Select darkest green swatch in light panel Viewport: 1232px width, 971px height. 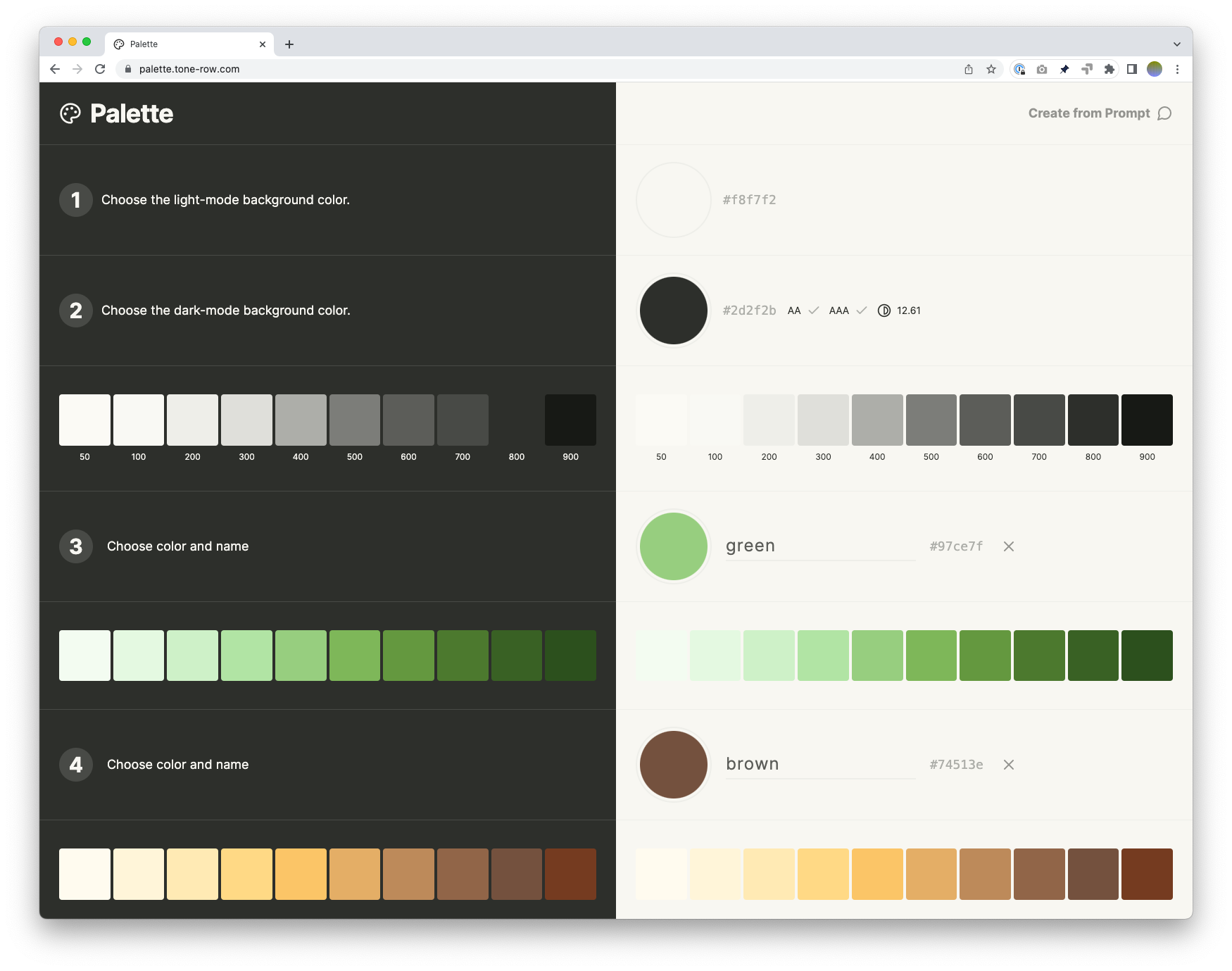pos(1147,656)
